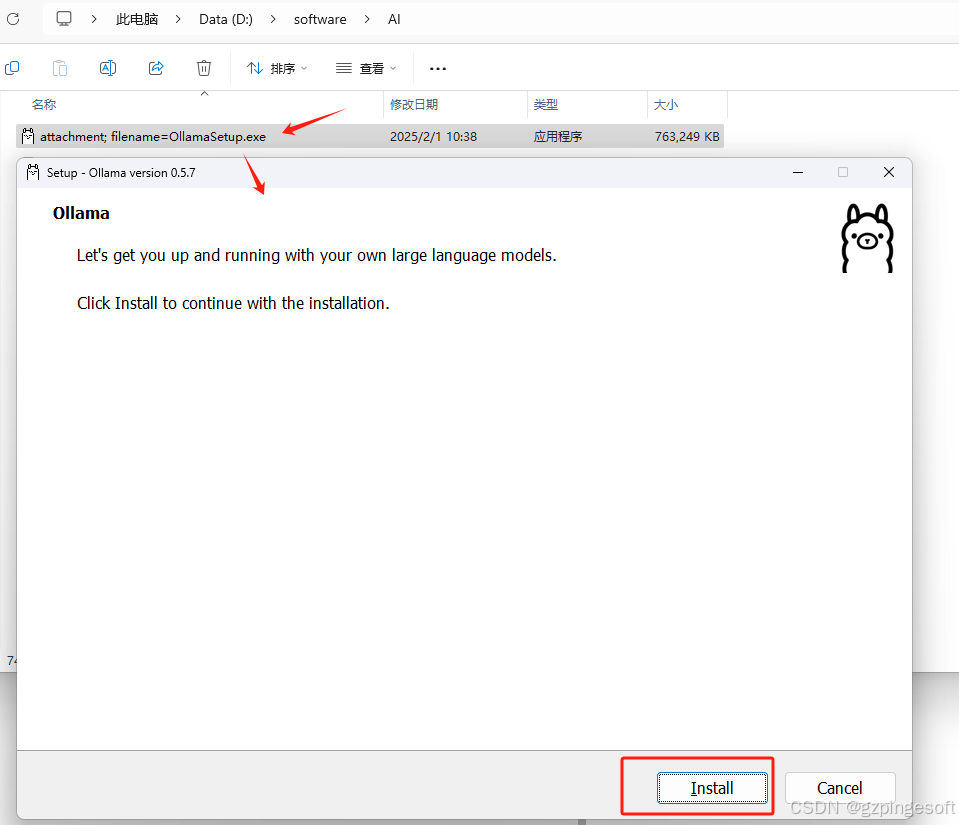Sort by 名称 column header

pos(44,105)
